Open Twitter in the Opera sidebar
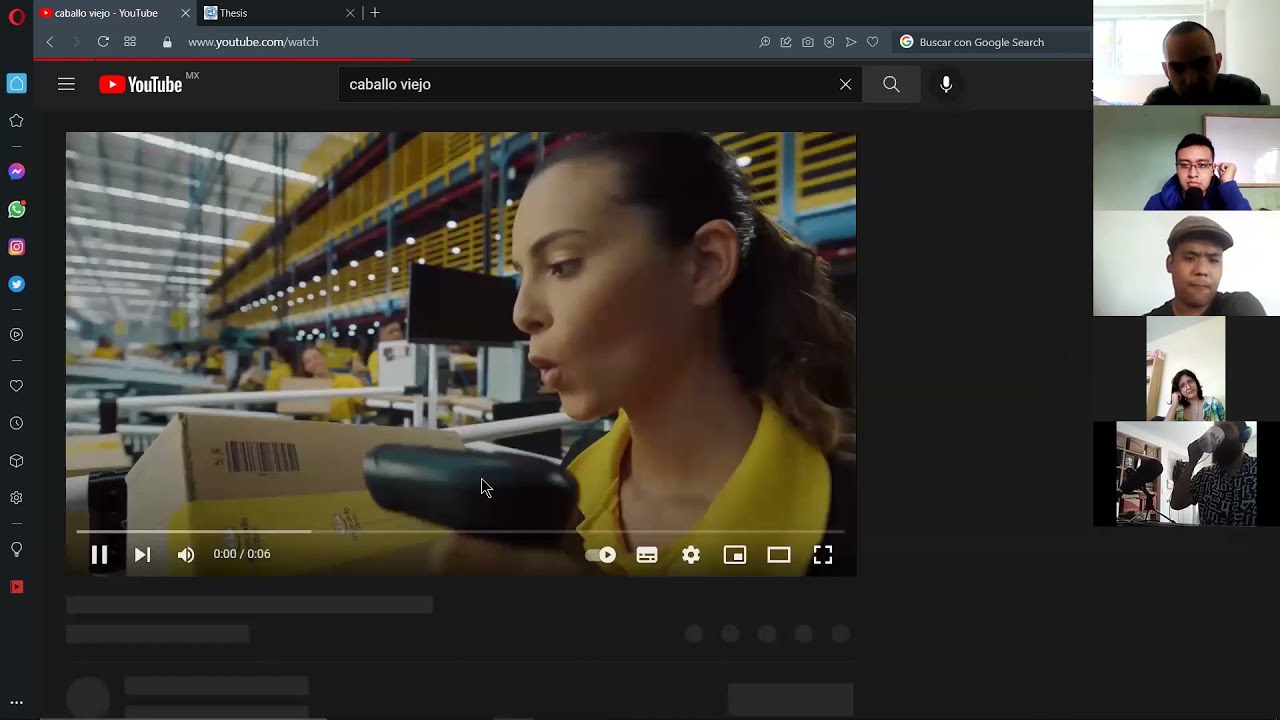The height and width of the screenshot is (720, 1280). (x=16, y=284)
